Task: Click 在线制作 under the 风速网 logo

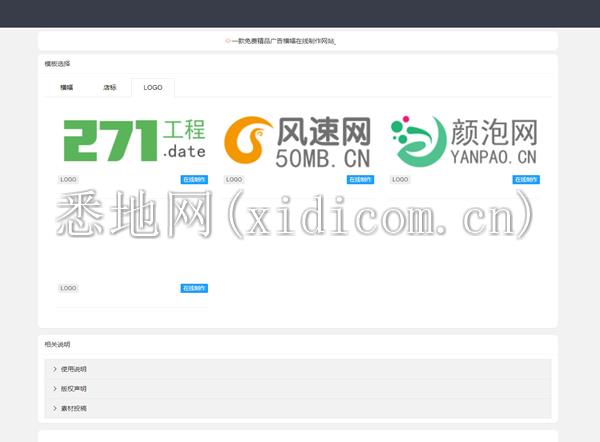Action: [x=360, y=179]
